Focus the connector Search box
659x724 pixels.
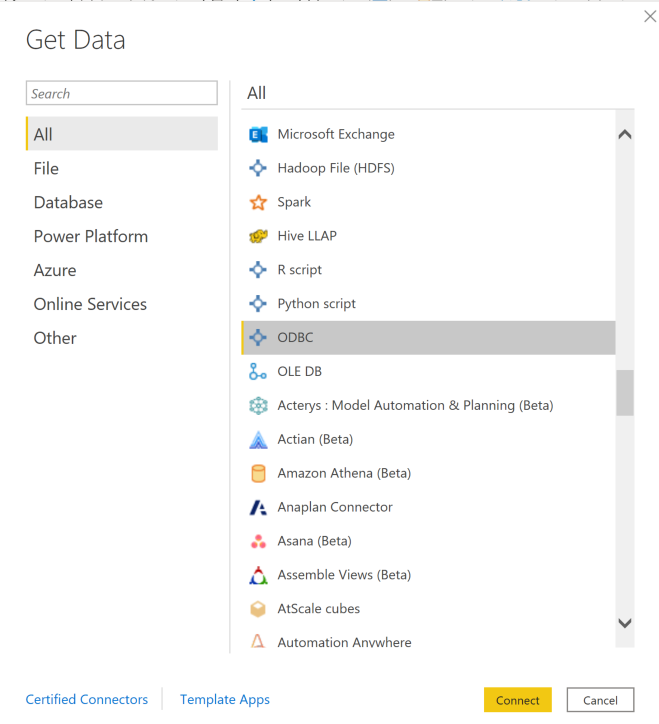pos(122,93)
